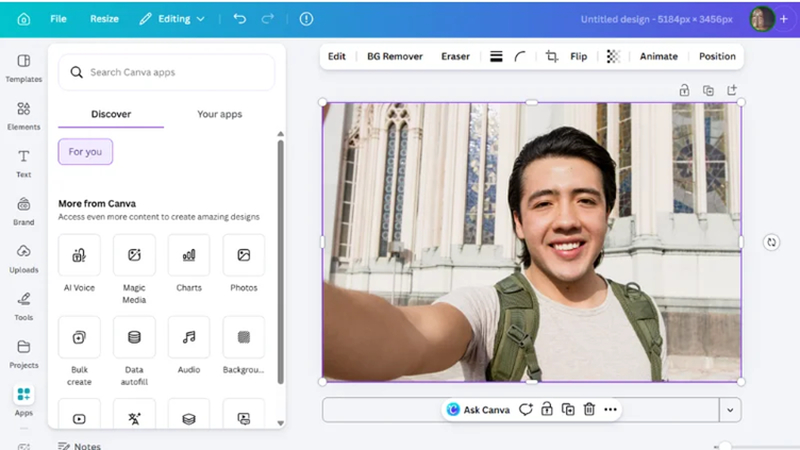Image resolution: width=800 pixels, height=450 pixels.
Task: Duplicate the page using icon above canvas
Action: [x=708, y=90]
